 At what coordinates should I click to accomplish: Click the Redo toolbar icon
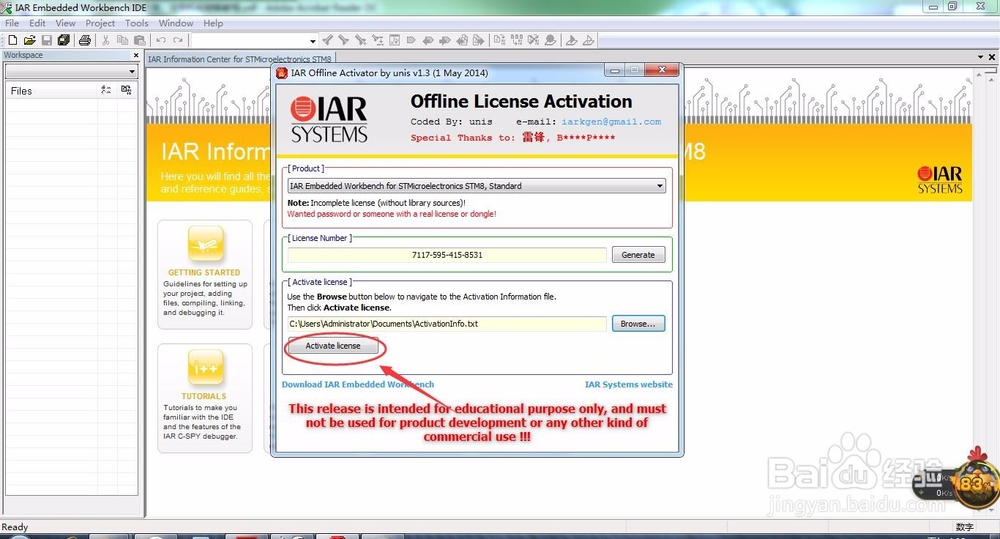click(178, 40)
